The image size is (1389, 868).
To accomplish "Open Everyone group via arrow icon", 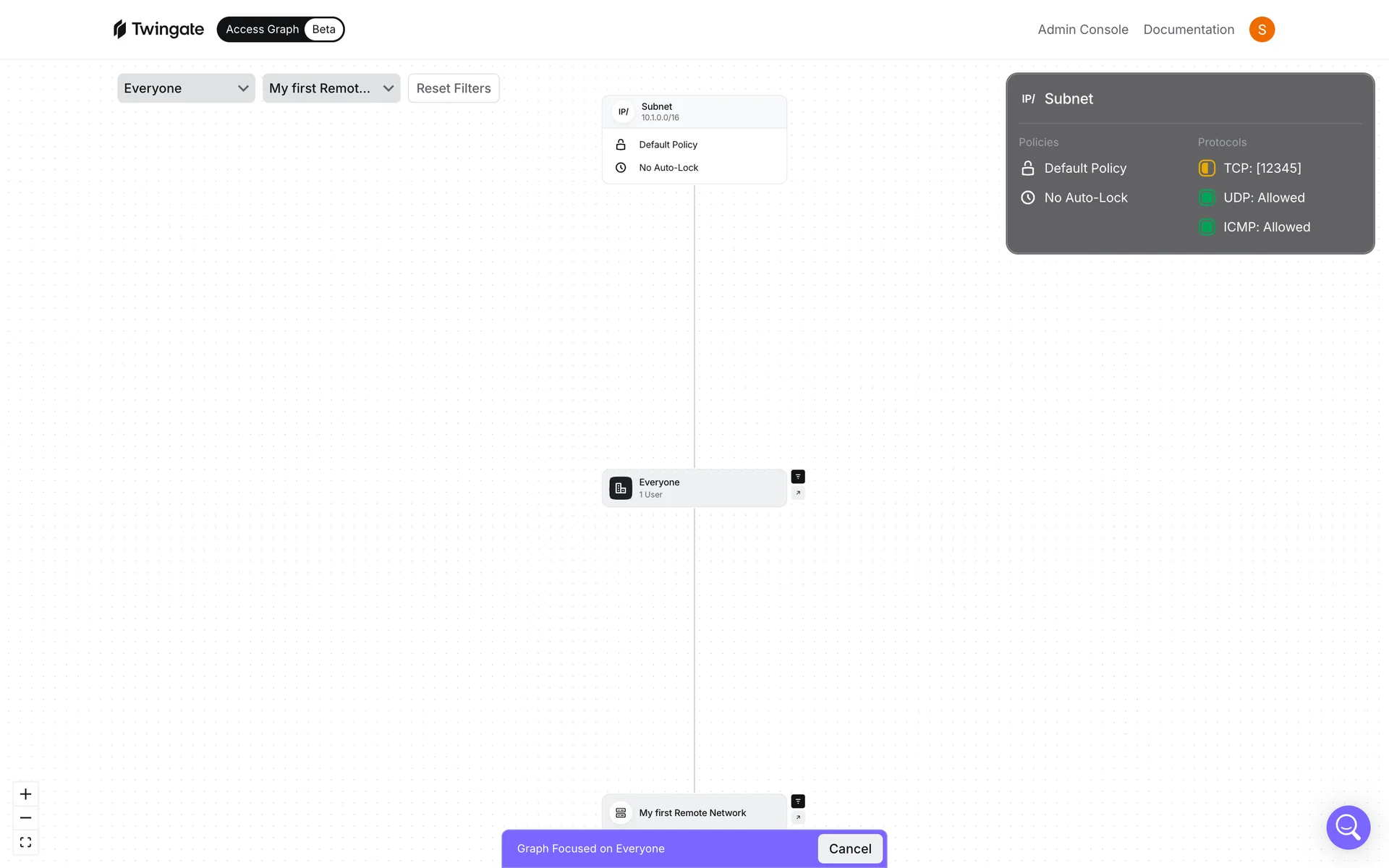I will (x=798, y=493).
